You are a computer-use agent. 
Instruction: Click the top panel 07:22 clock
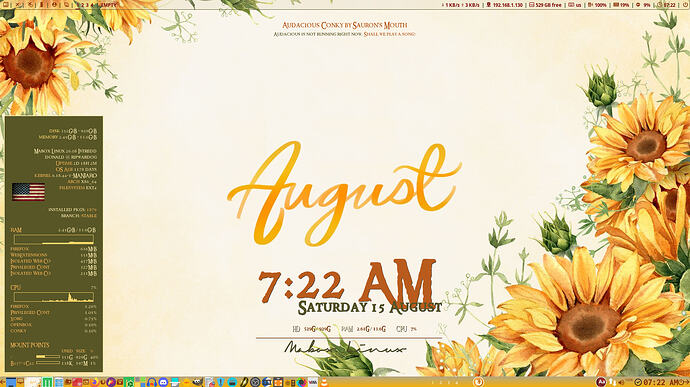click(x=667, y=5)
